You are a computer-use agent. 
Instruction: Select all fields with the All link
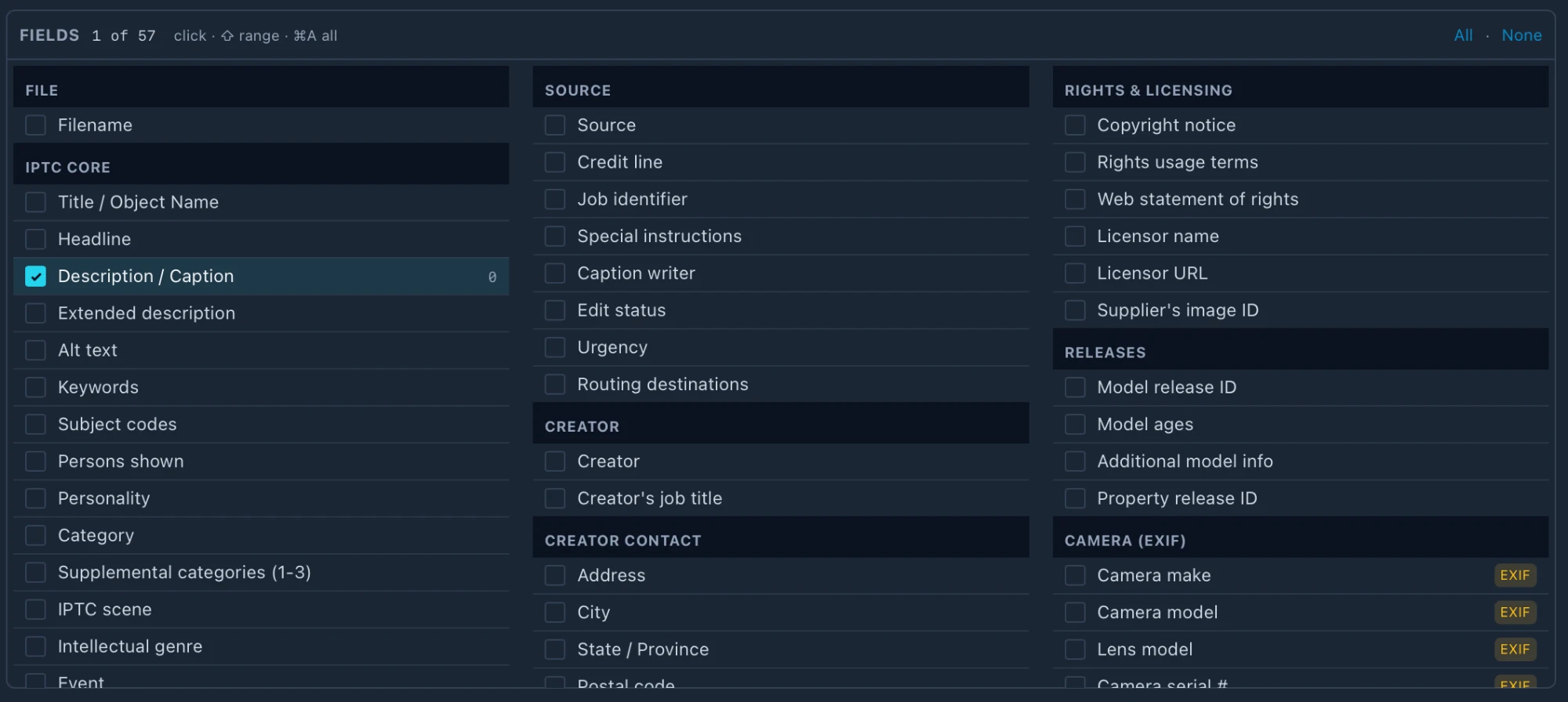click(x=1463, y=35)
